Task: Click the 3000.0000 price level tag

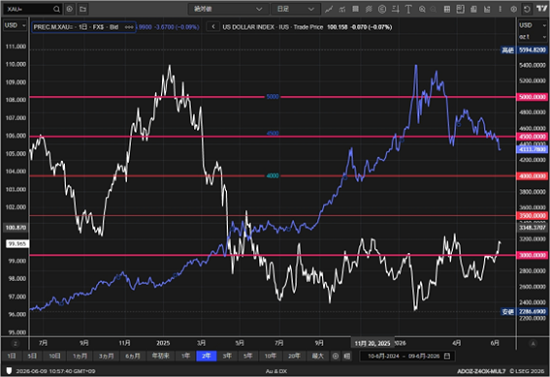Action: click(532, 255)
